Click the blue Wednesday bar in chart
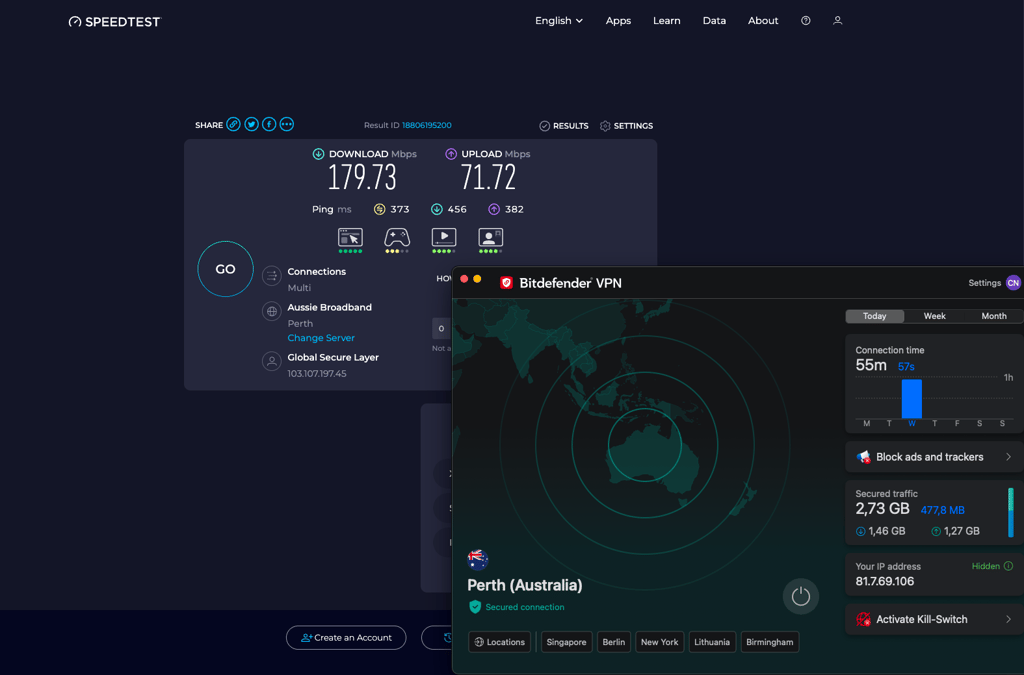The image size is (1024, 675). [912, 398]
